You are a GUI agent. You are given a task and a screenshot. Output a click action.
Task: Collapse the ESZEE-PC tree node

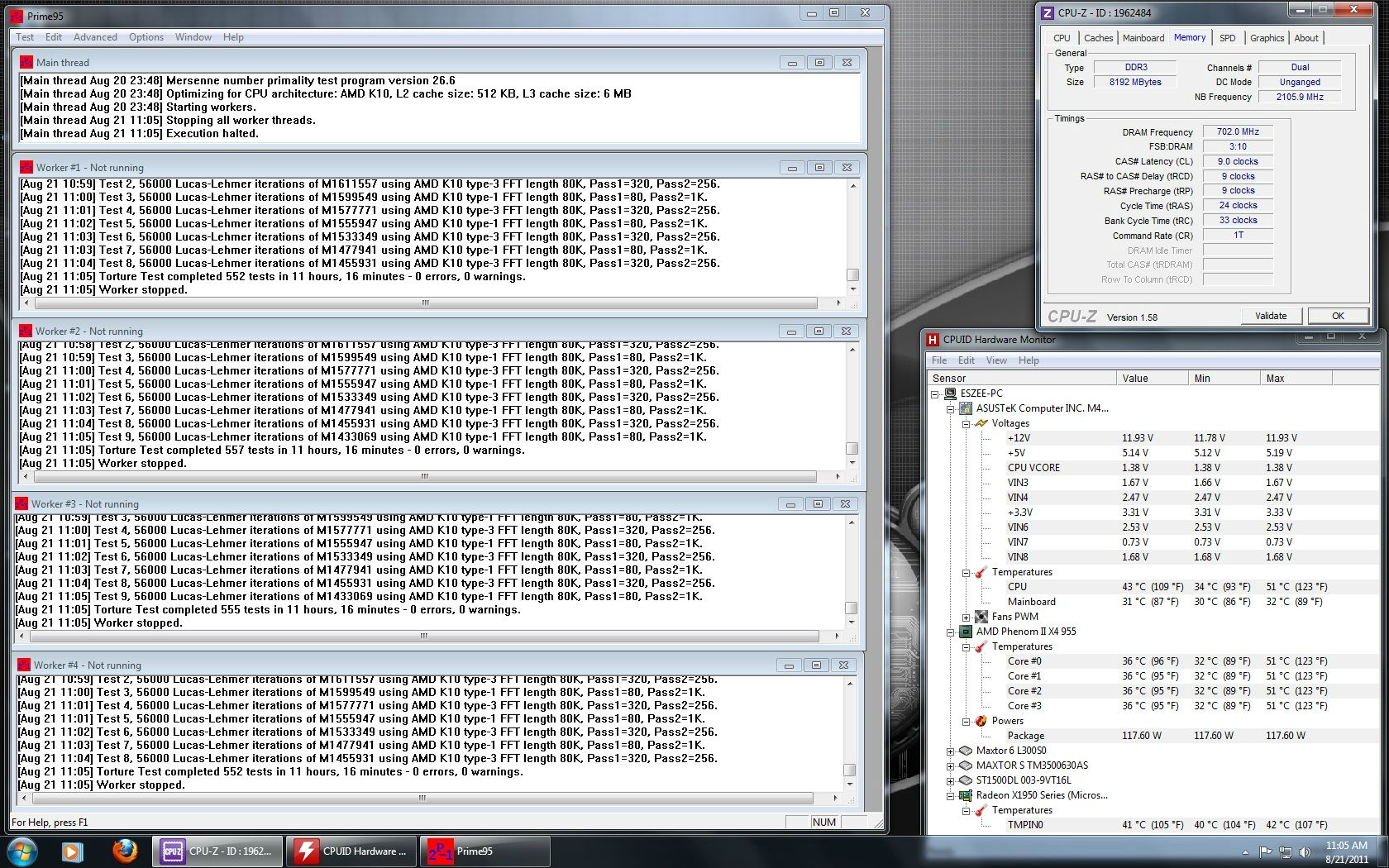(935, 394)
